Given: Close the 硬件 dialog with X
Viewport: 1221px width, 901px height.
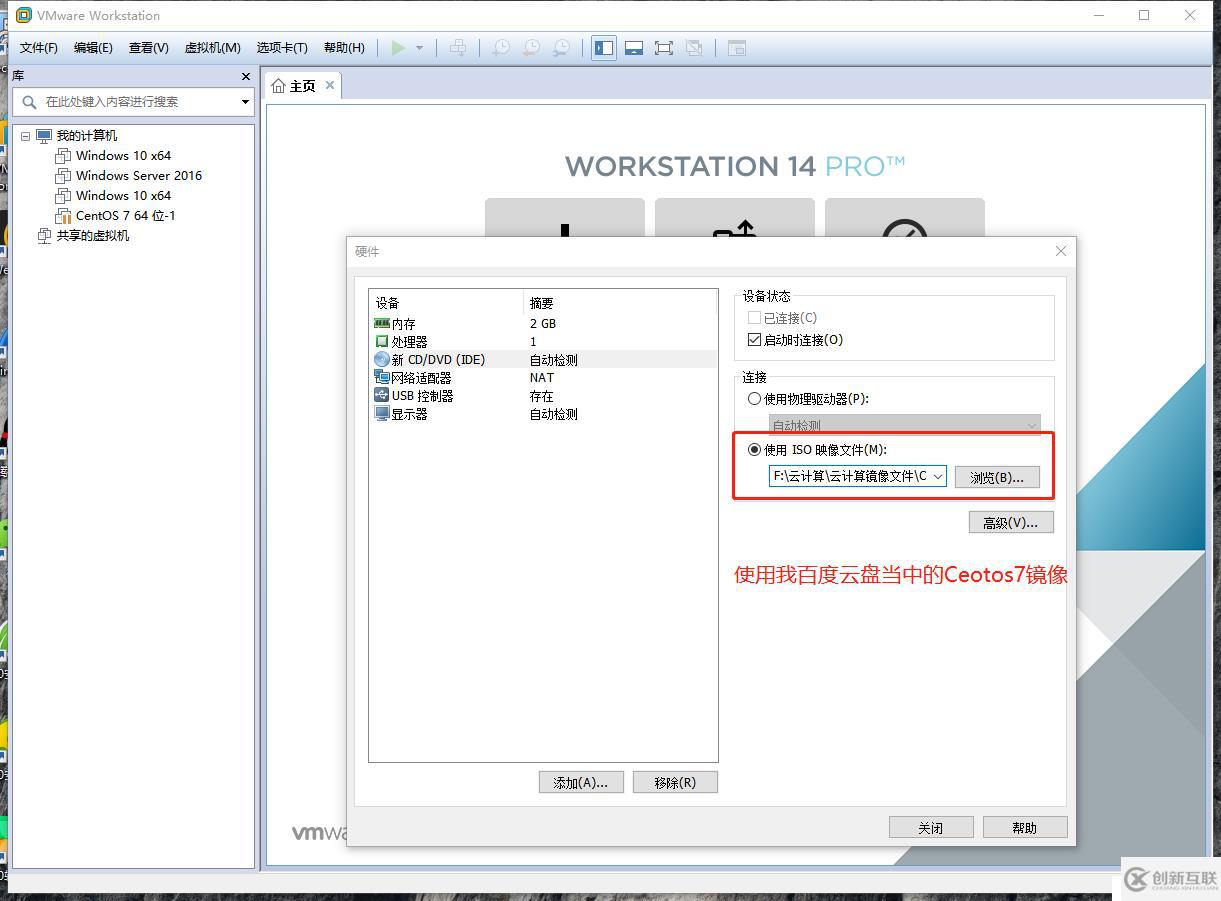Looking at the screenshot, I should coord(1061,251).
